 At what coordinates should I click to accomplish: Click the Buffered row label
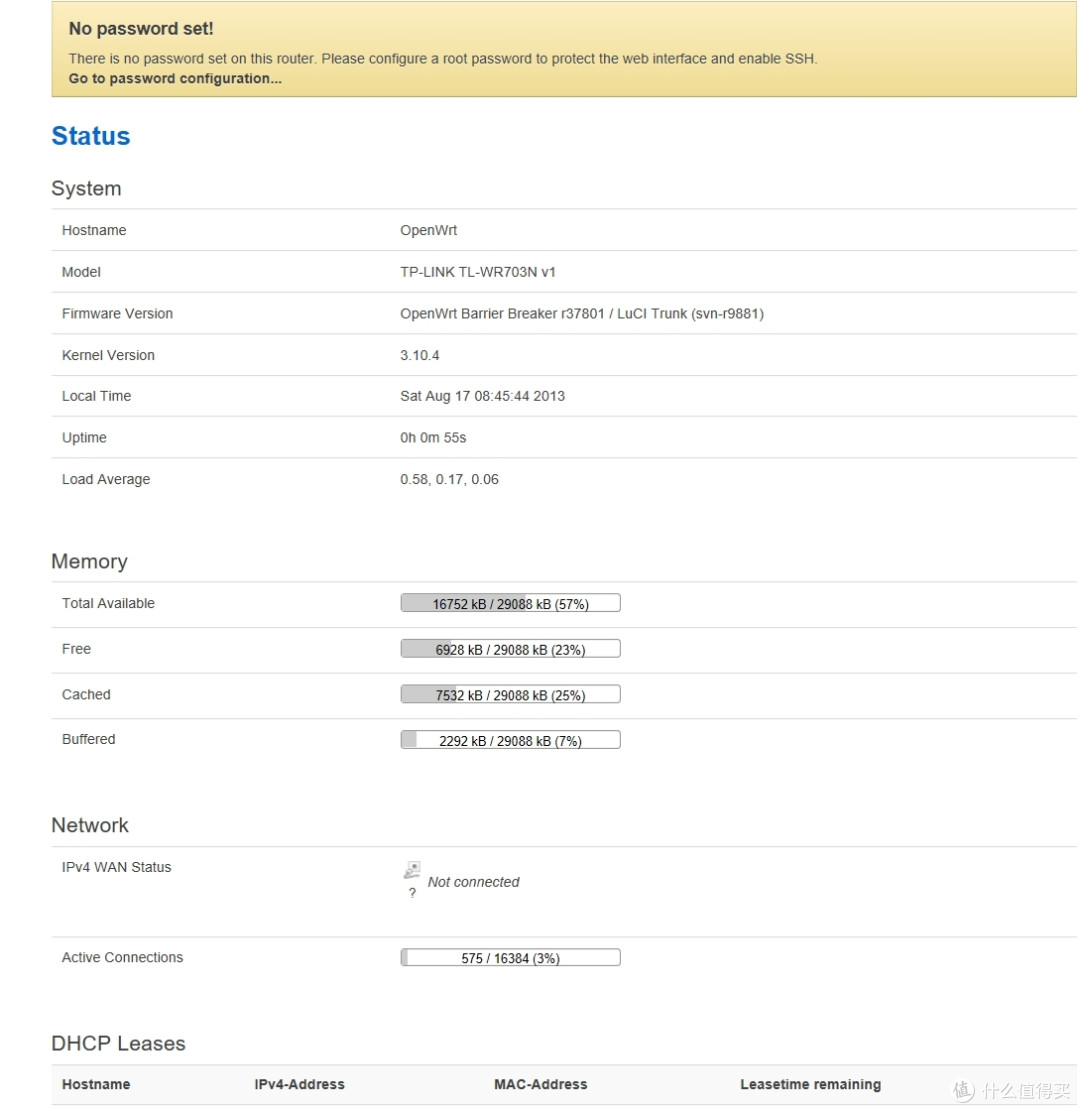pyautogui.click(x=88, y=739)
